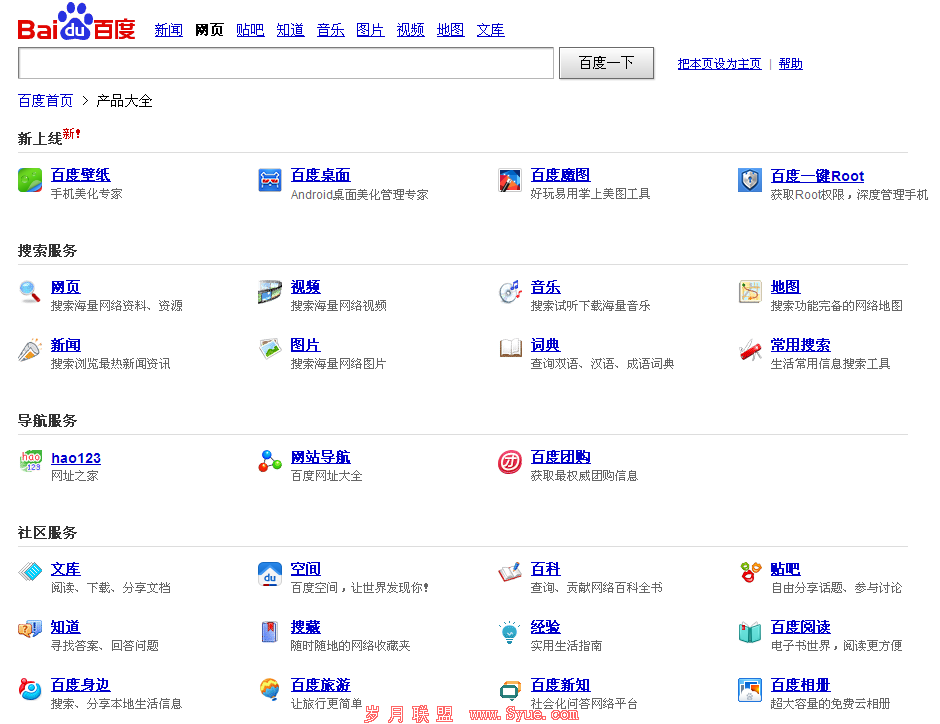Click the 百度旅游 title link
The image size is (940, 724).
[321, 684]
